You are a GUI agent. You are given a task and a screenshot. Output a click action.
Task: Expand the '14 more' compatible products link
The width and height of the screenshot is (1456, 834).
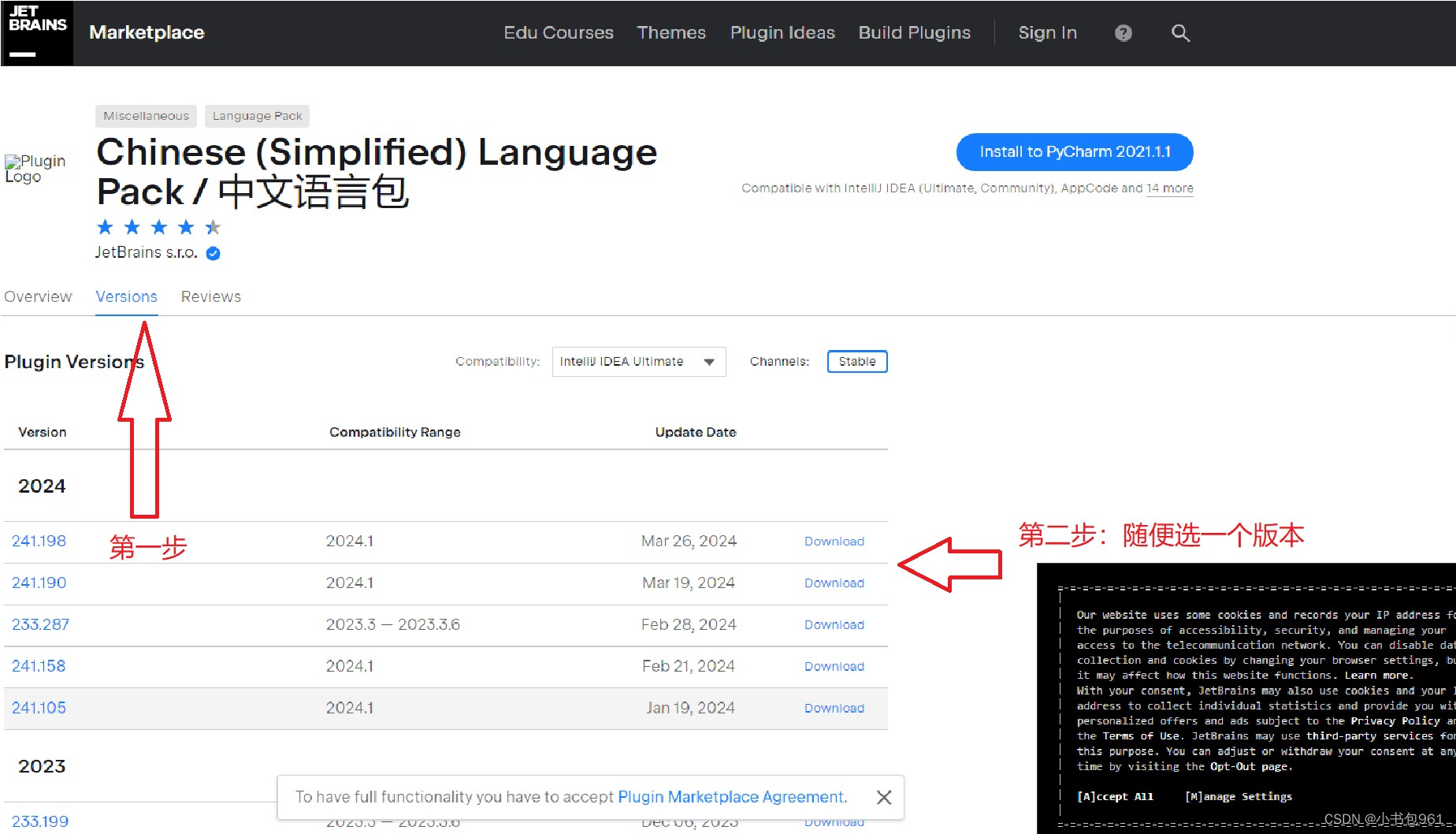1170,188
